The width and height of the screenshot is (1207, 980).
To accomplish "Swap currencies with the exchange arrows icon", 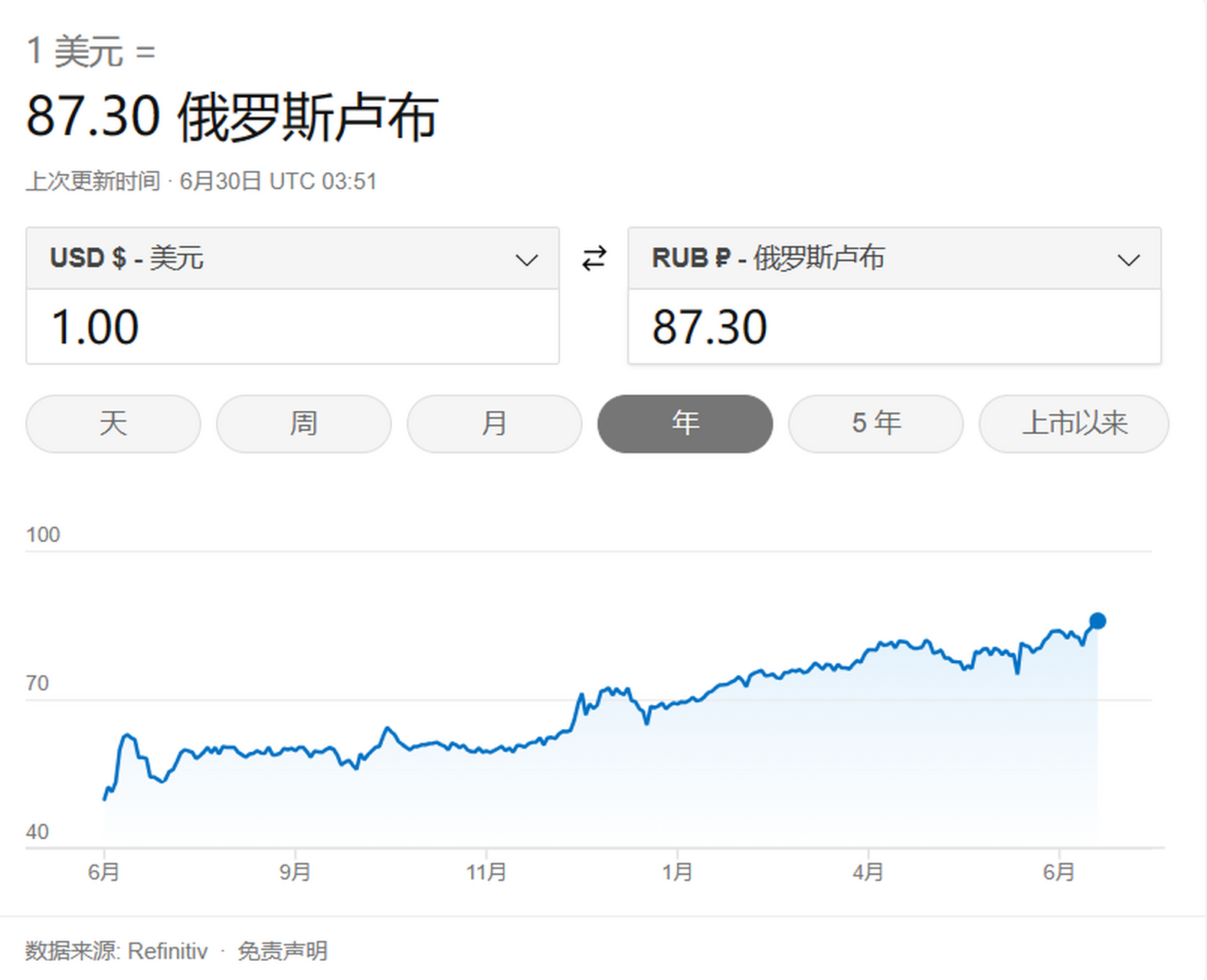I will (594, 258).
